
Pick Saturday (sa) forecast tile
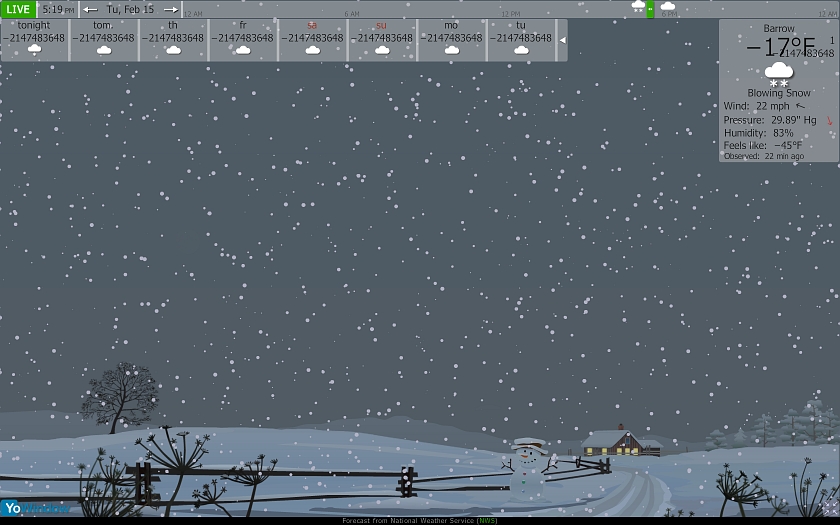[312, 39]
